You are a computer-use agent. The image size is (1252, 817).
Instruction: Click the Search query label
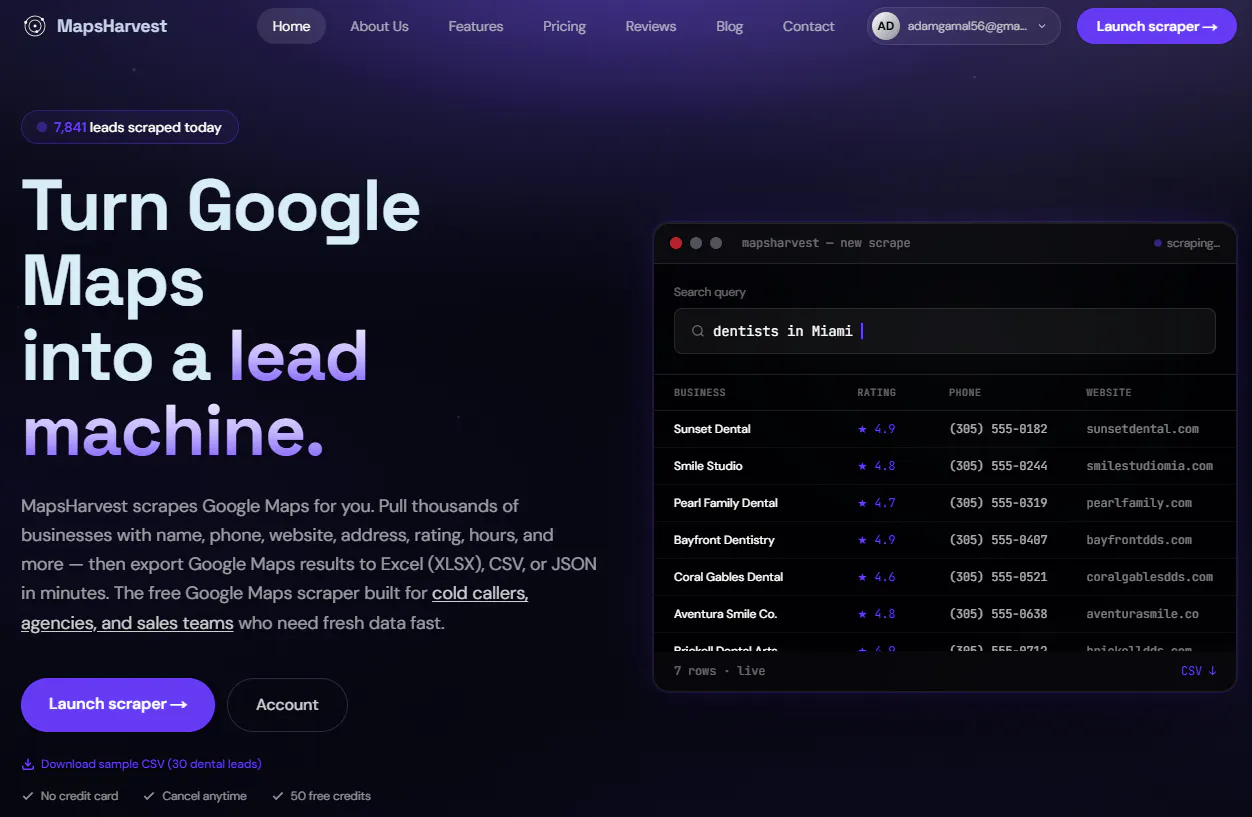coord(710,292)
